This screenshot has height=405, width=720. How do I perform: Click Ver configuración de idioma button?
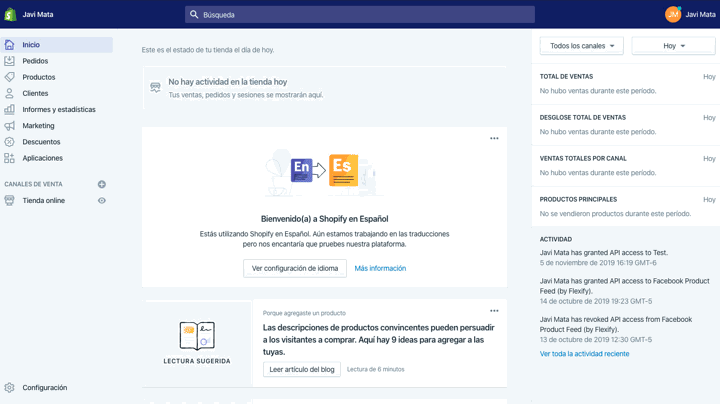[x=295, y=268]
